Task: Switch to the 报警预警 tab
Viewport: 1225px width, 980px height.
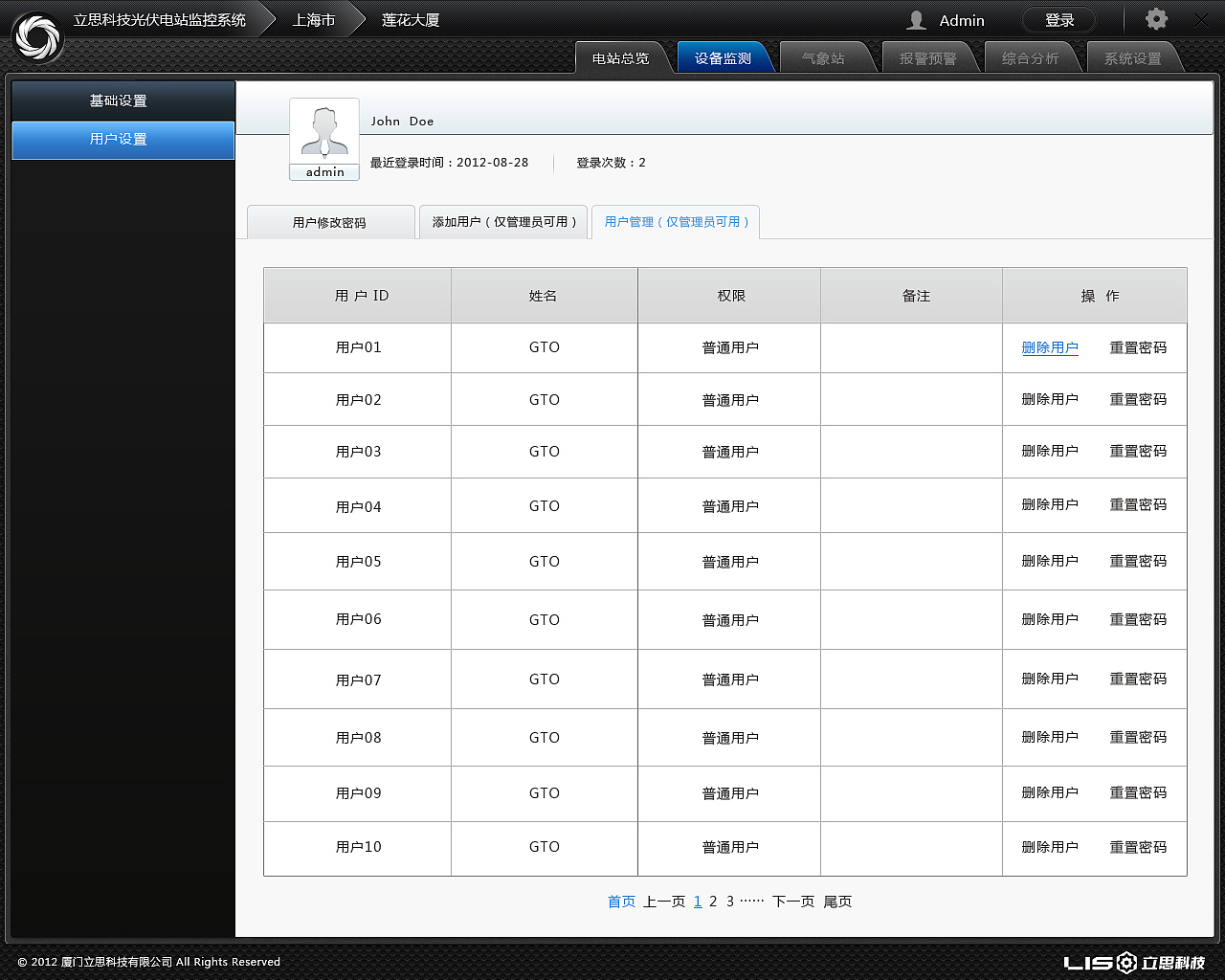Action: 928,56
